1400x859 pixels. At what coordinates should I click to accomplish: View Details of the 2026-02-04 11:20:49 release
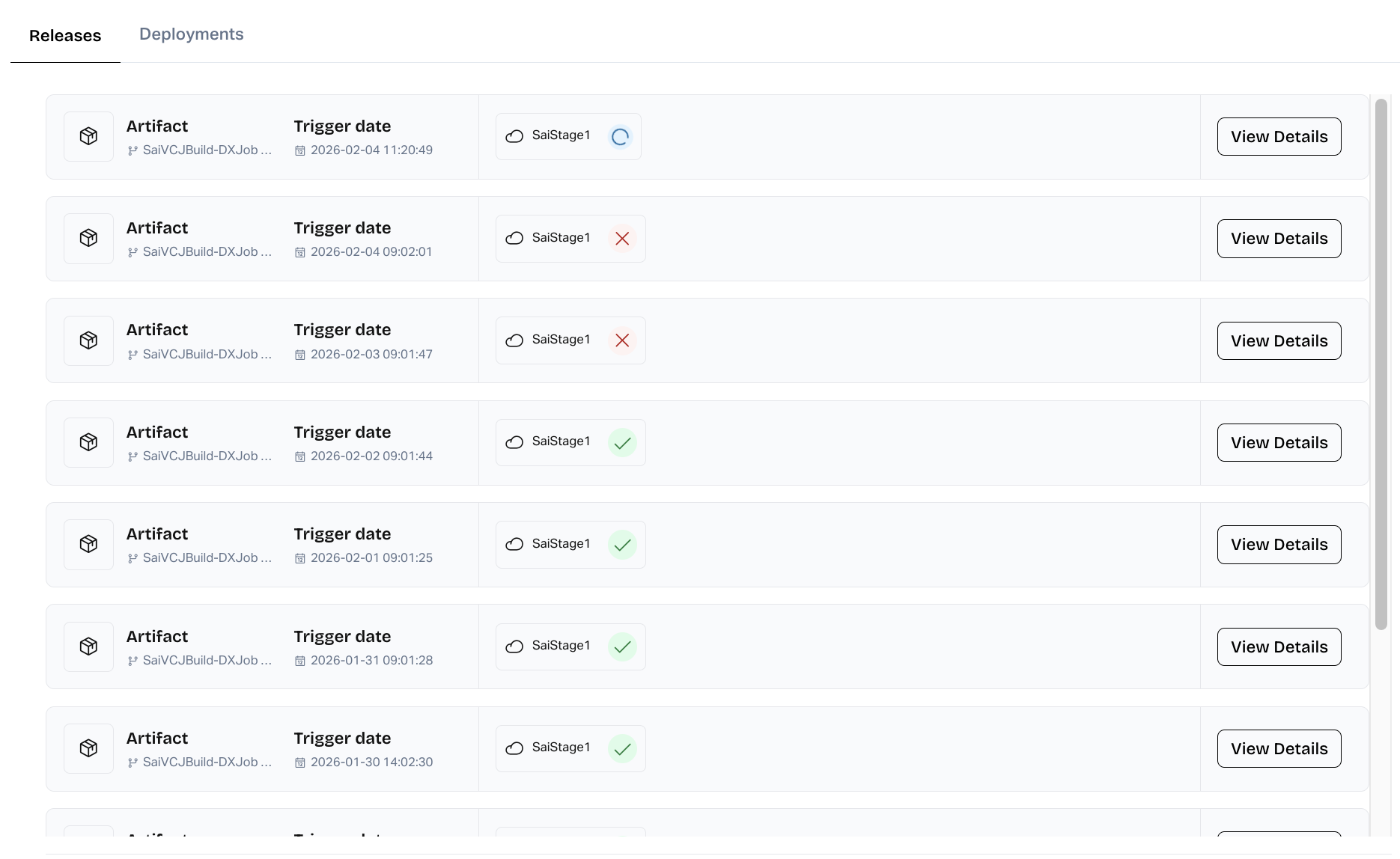pyautogui.click(x=1279, y=137)
